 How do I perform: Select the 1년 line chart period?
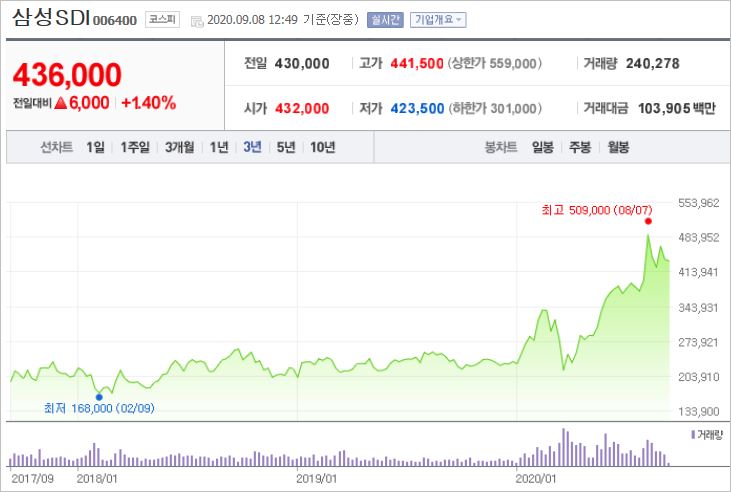(x=219, y=147)
